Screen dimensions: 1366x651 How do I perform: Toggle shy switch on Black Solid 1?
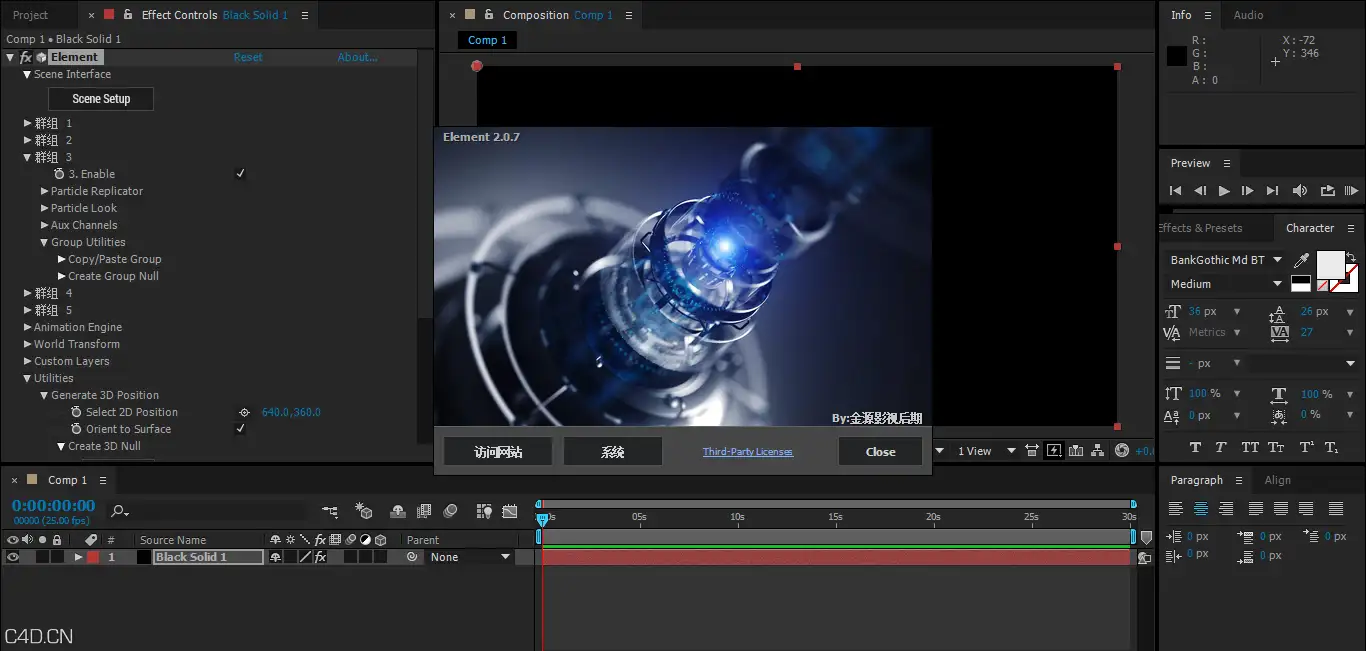tap(275, 557)
